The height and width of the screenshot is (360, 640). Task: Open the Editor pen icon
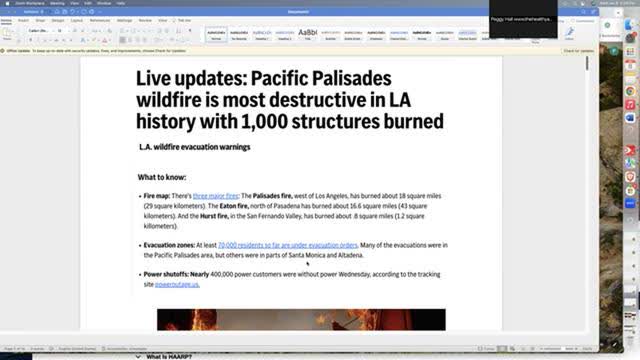(569, 33)
